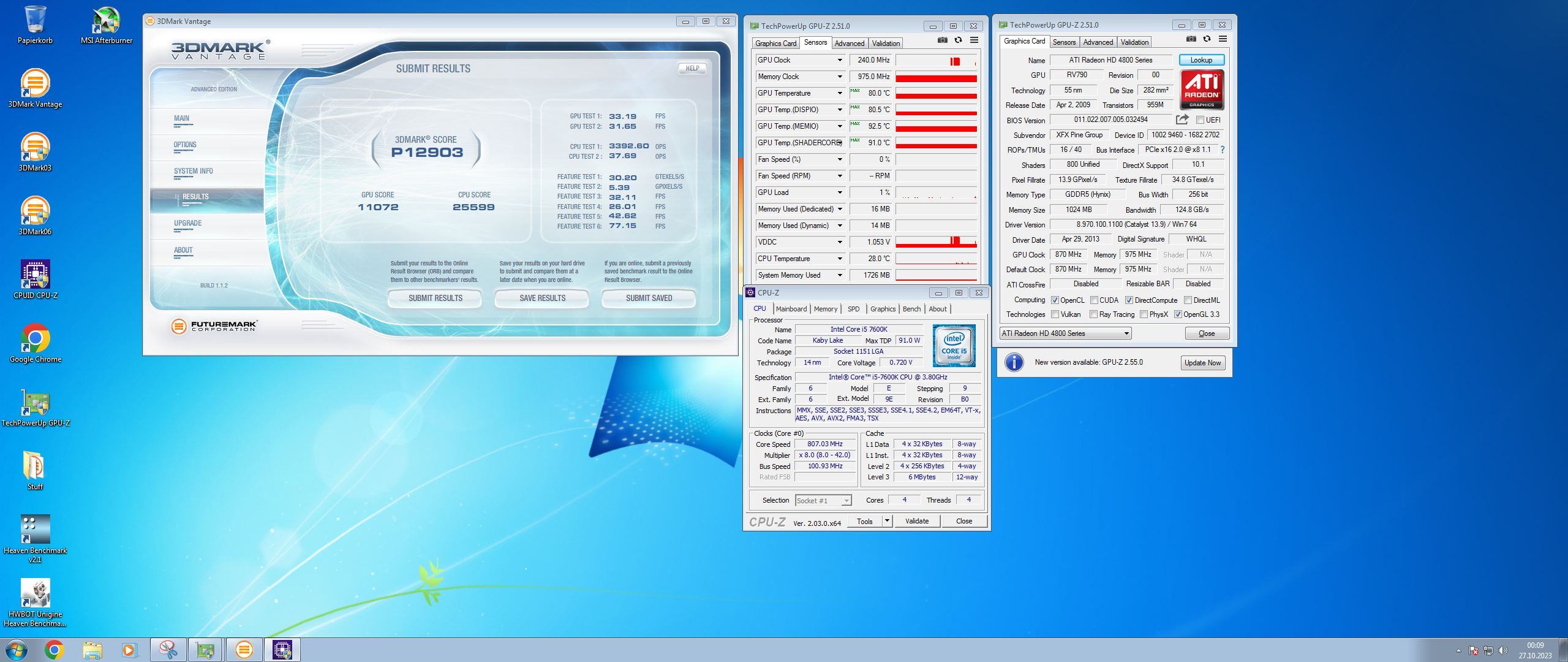
Task: Open TechPowerUp GPU-Z desktop shortcut
Action: (35, 408)
